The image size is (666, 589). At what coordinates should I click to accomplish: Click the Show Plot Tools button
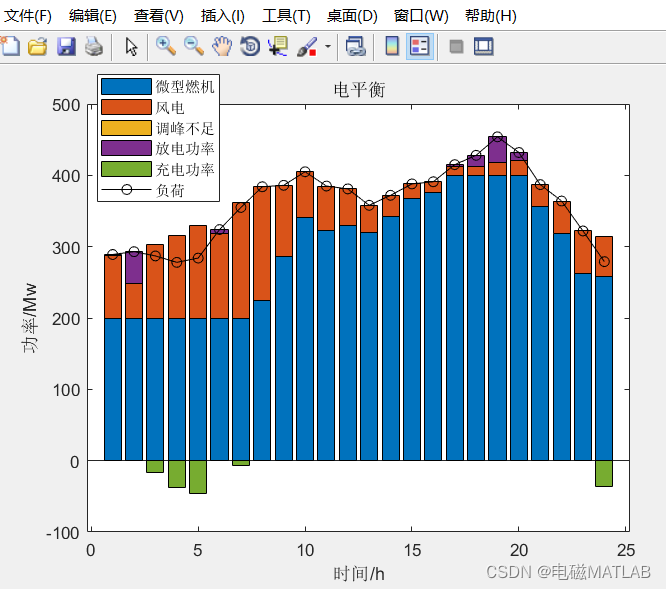(x=484, y=46)
